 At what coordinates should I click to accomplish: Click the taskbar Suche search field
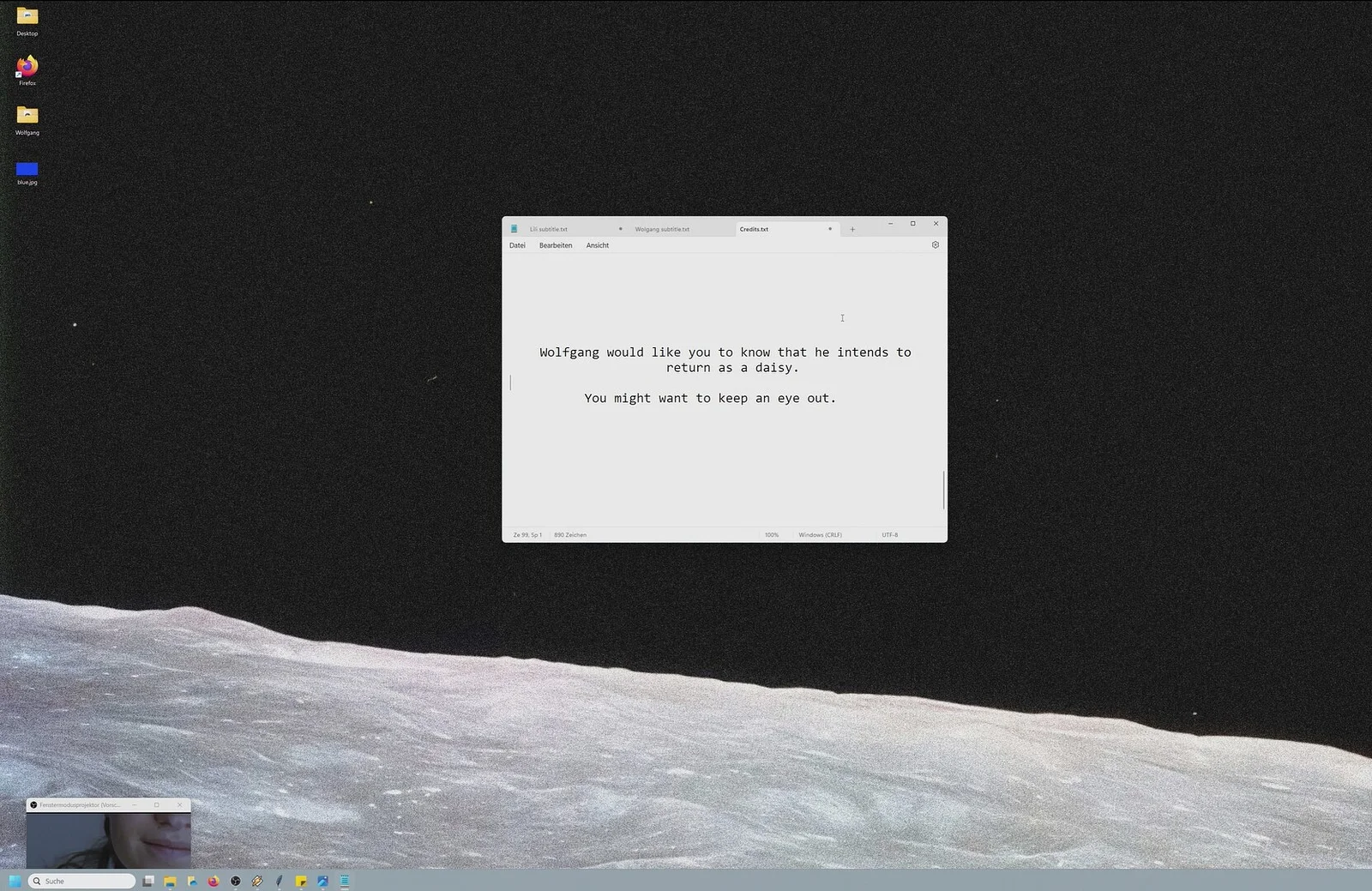86,881
